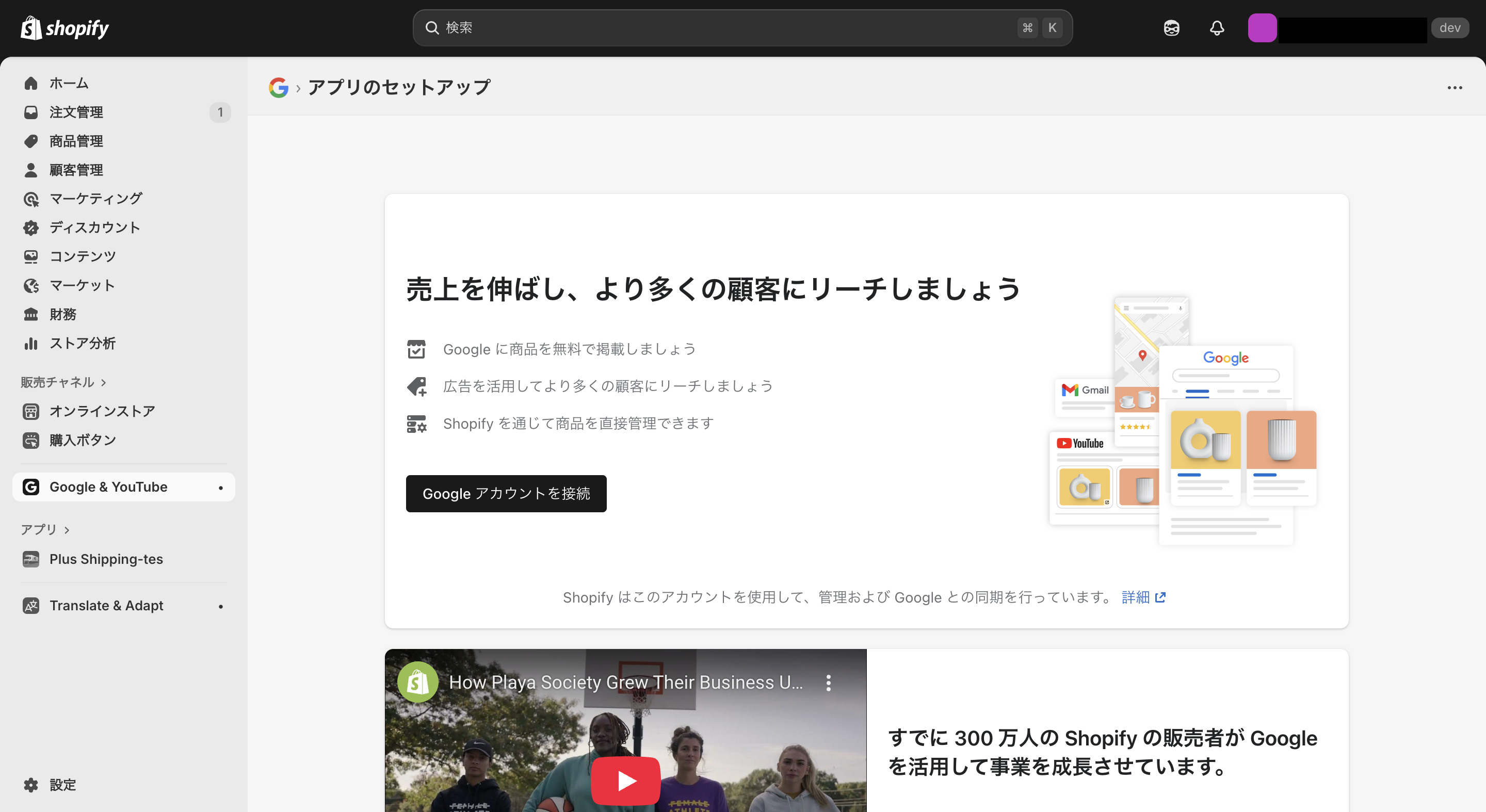Image resolution: width=1486 pixels, height=812 pixels.
Task: Click the search magnifier icon
Action: click(431, 28)
